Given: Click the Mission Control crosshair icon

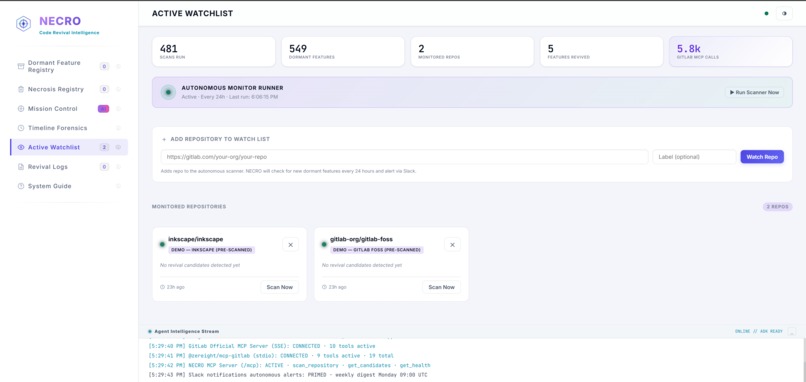Looking at the screenshot, I should point(21,108).
